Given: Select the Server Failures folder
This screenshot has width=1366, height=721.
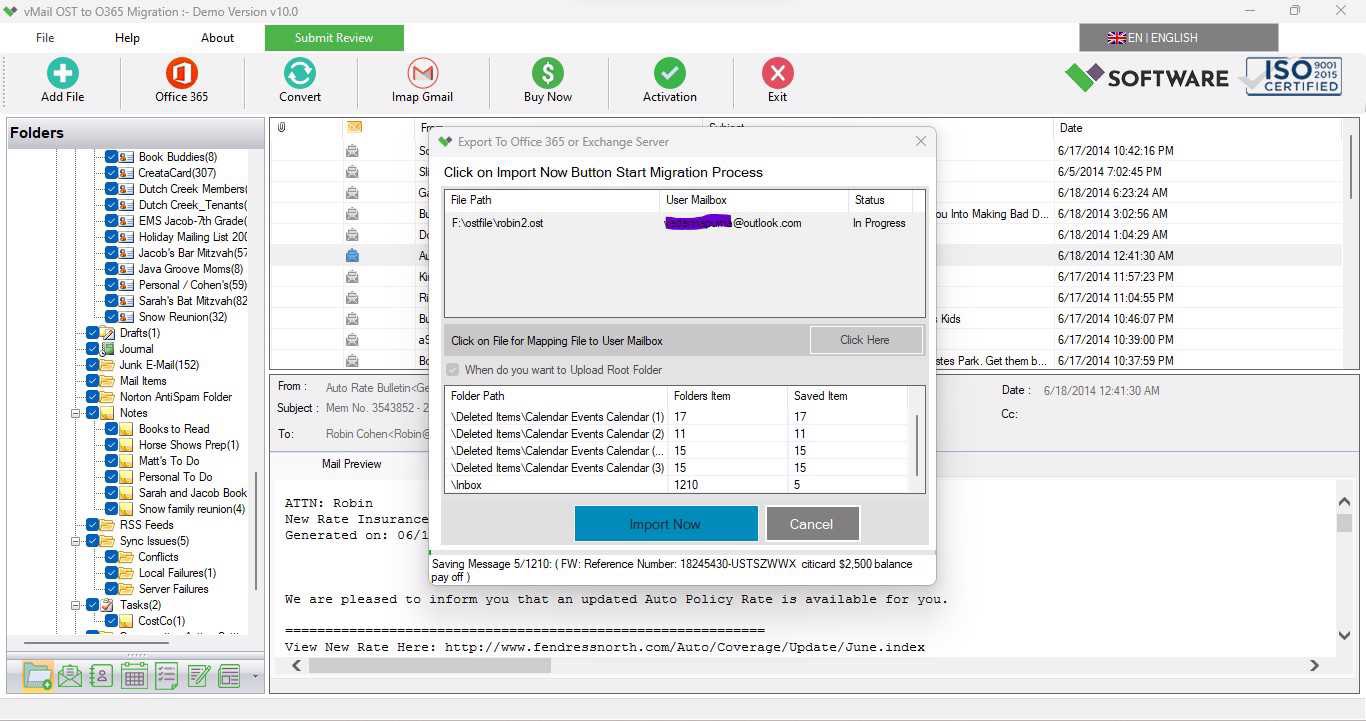Looking at the screenshot, I should pyautogui.click(x=173, y=589).
